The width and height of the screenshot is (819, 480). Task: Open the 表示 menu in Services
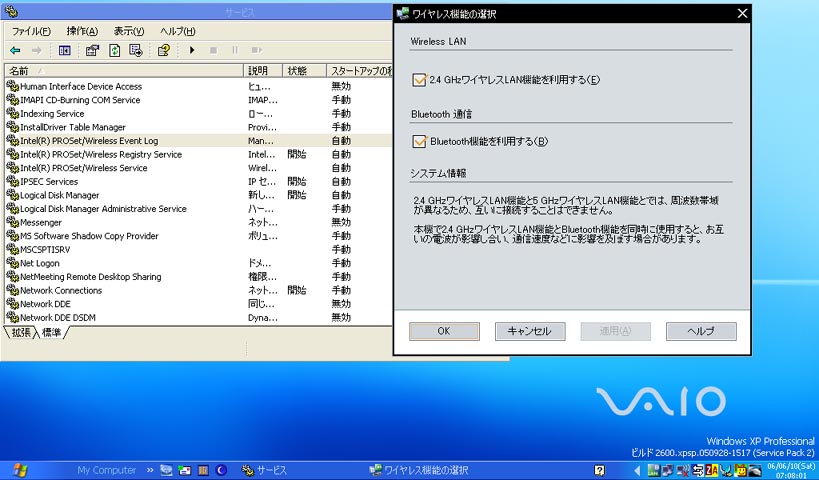click(x=129, y=31)
